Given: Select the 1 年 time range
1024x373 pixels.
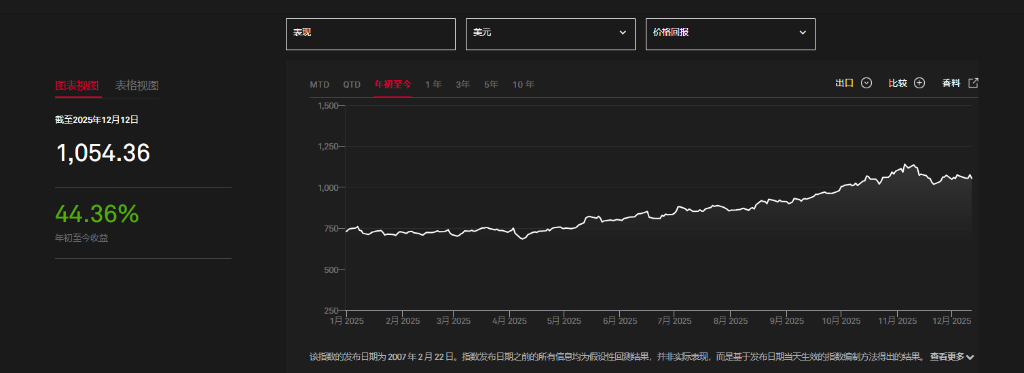Looking at the screenshot, I should click(x=434, y=85).
